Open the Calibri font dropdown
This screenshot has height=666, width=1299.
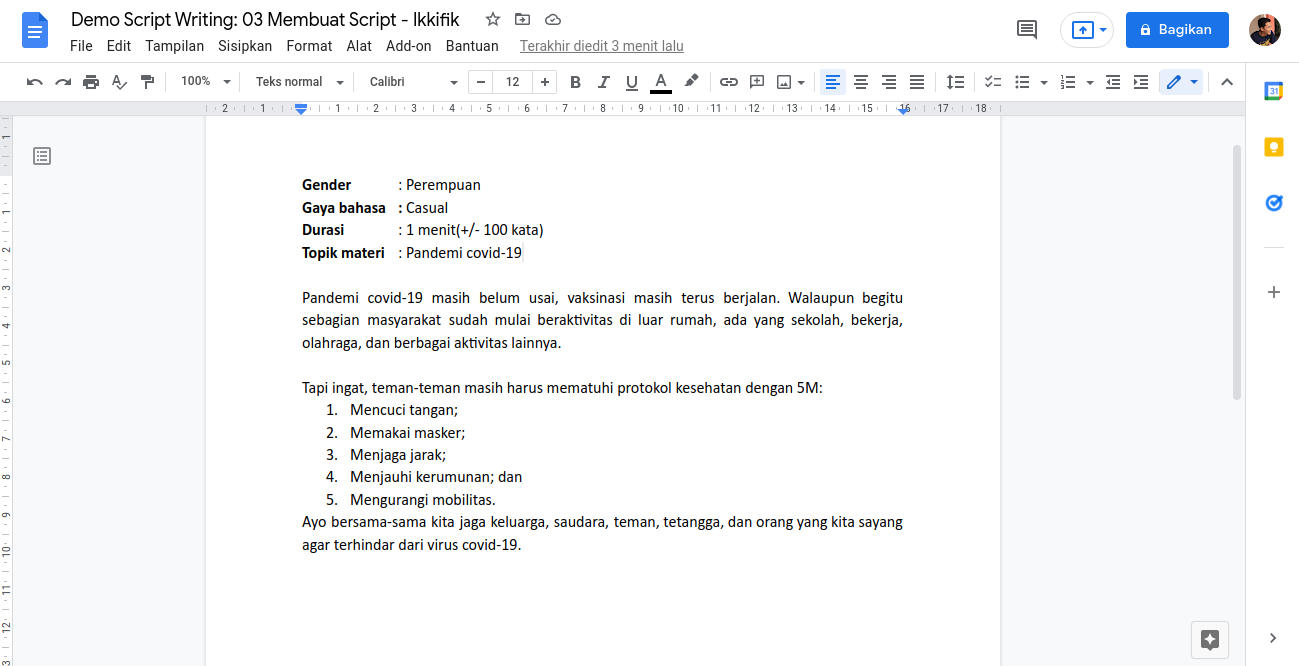click(x=413, y=82)
